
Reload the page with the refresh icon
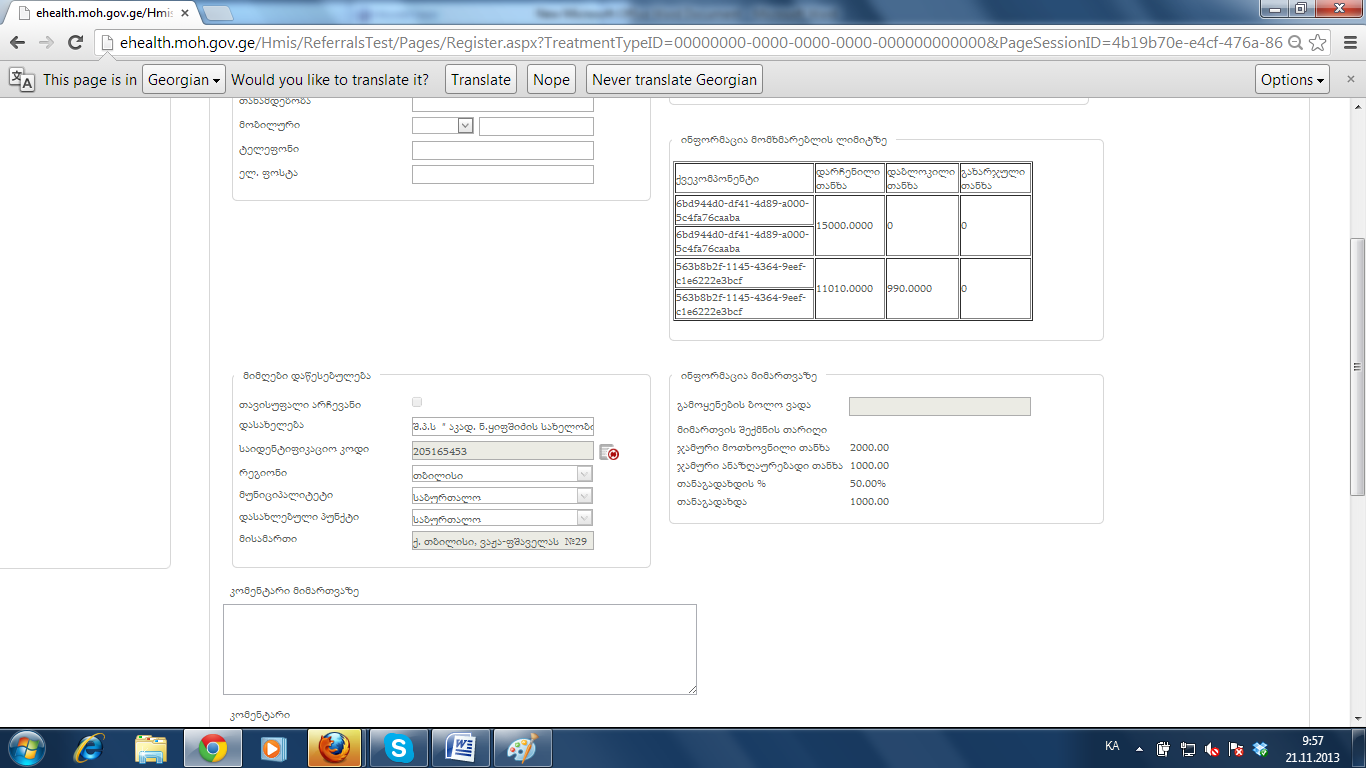[75, 43]
